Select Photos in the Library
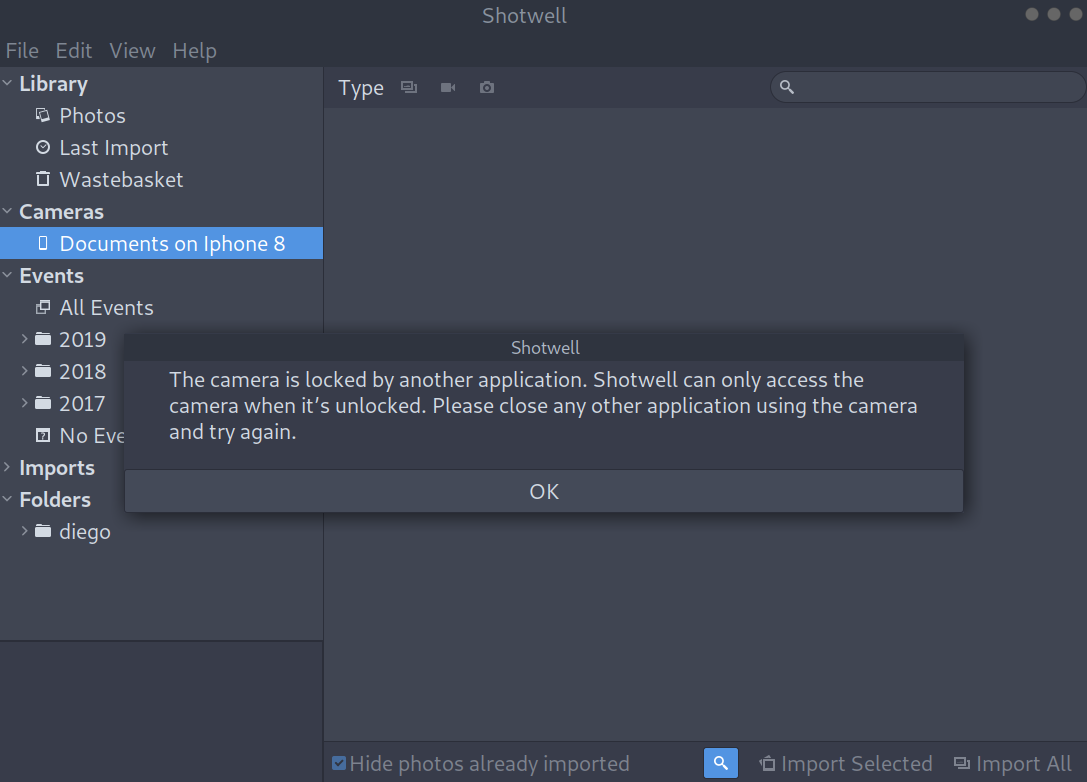The image size is (1087, 782). (93, 115)
